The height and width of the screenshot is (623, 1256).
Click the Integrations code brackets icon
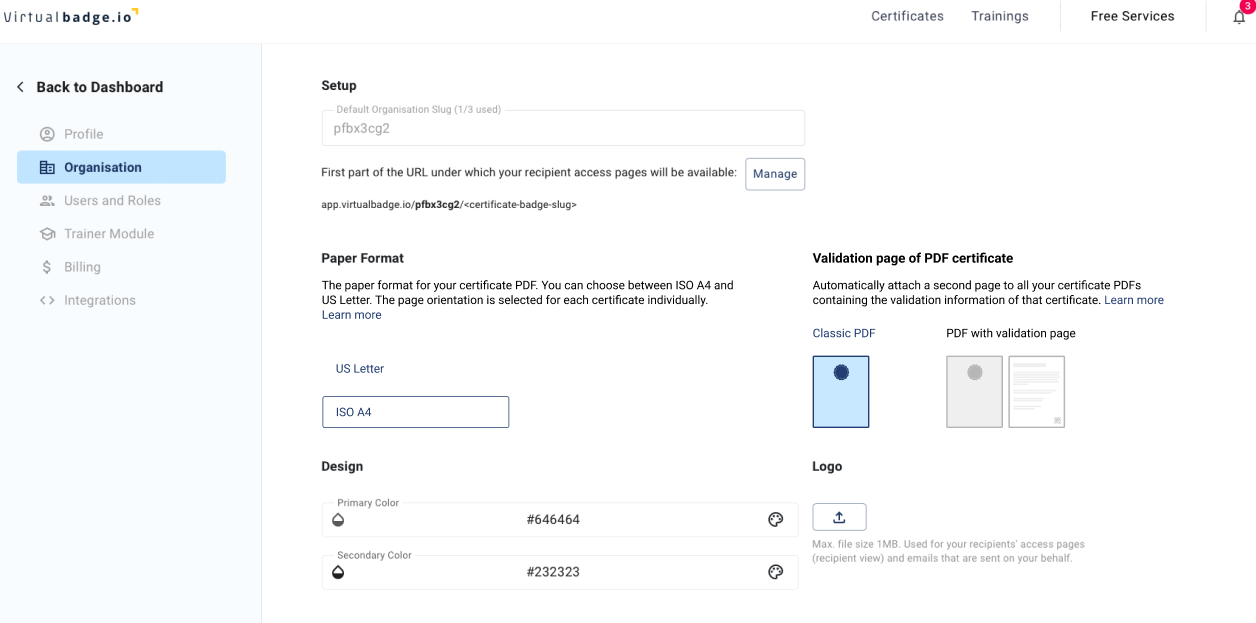(46, 299)
